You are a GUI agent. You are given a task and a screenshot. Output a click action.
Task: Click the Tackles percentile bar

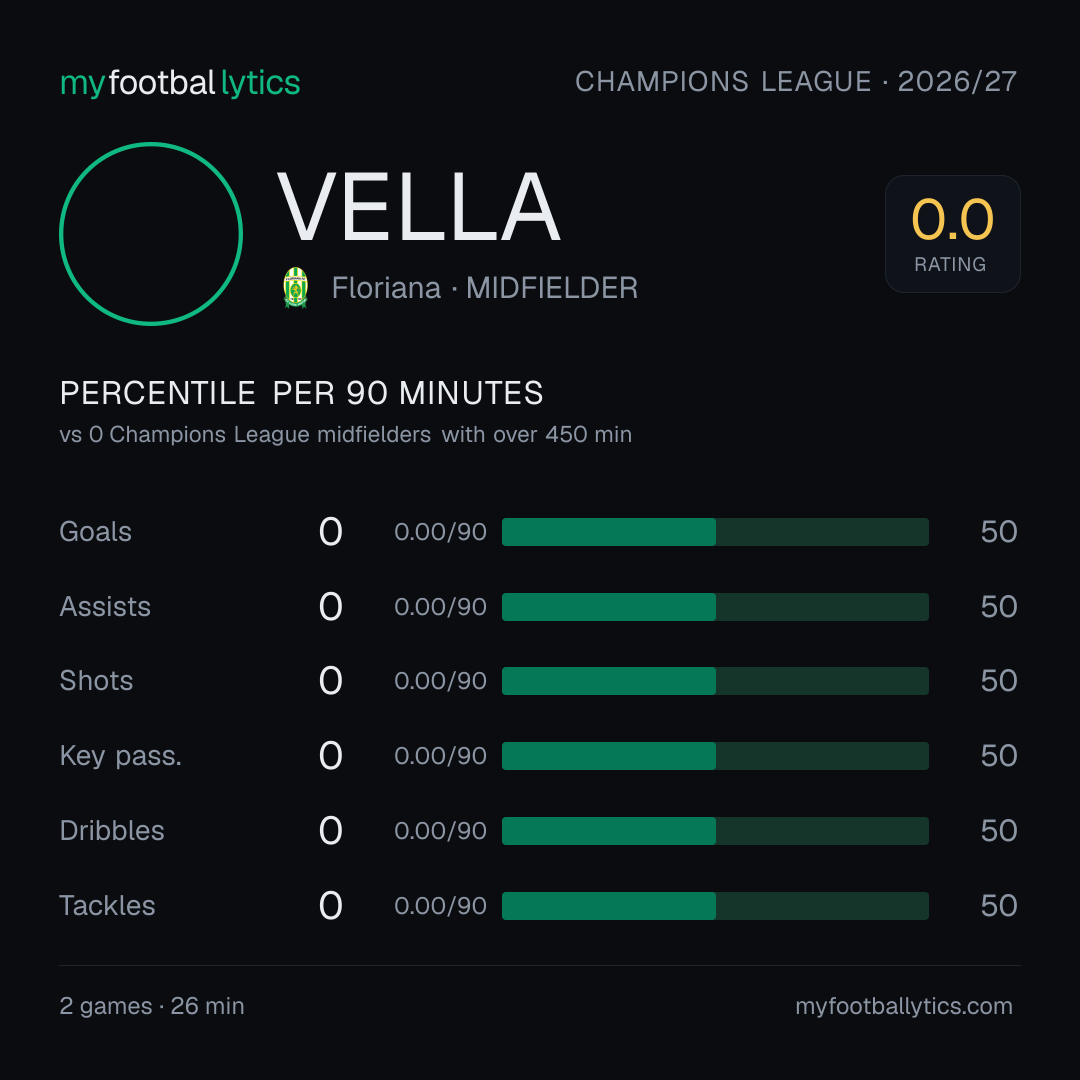pos(715,906)
